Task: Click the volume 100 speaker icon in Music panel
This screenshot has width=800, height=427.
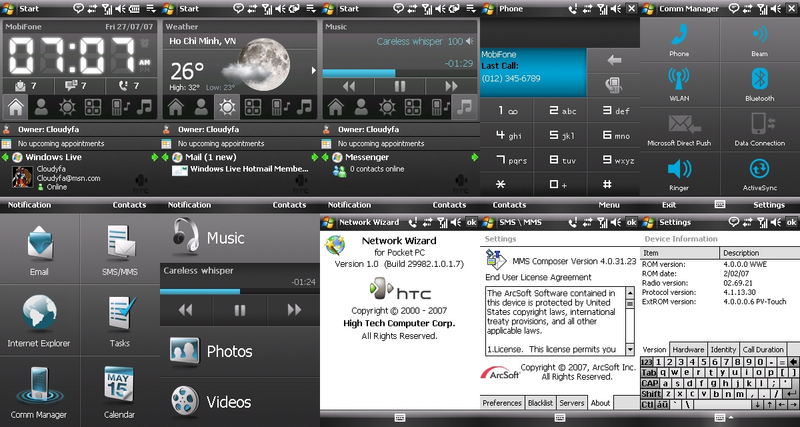Action: point(469,41)
